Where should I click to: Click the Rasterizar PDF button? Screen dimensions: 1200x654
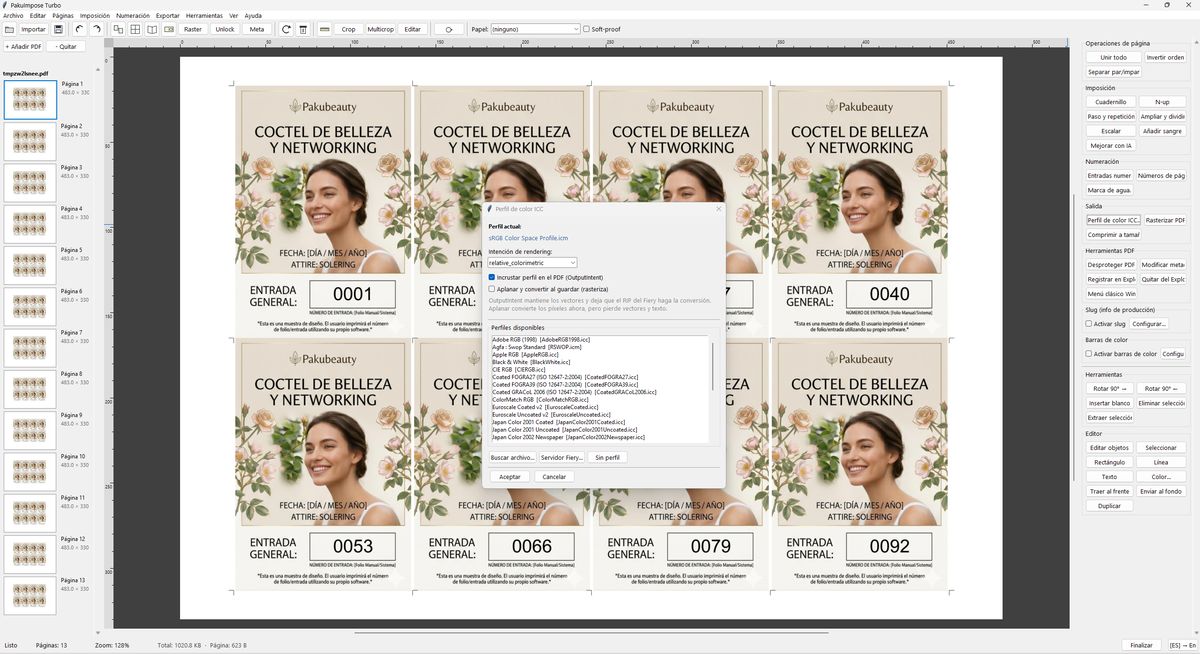pos(1166,220)
